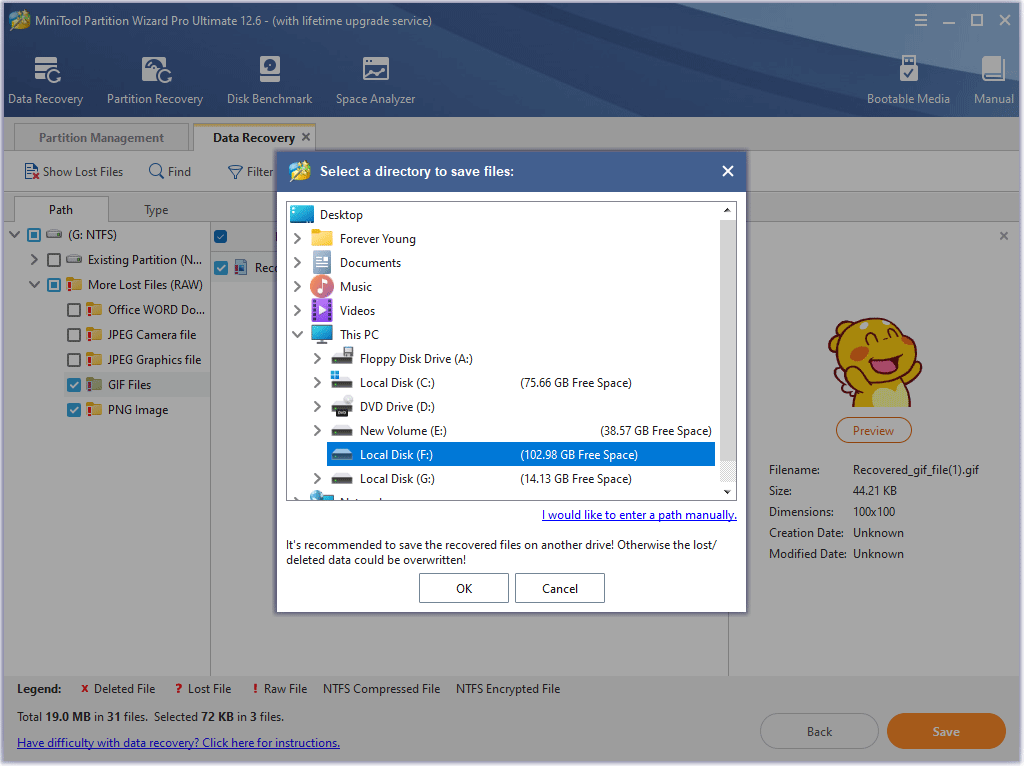
Task: Toggle Show Lost Files
Action: [72, 171]
